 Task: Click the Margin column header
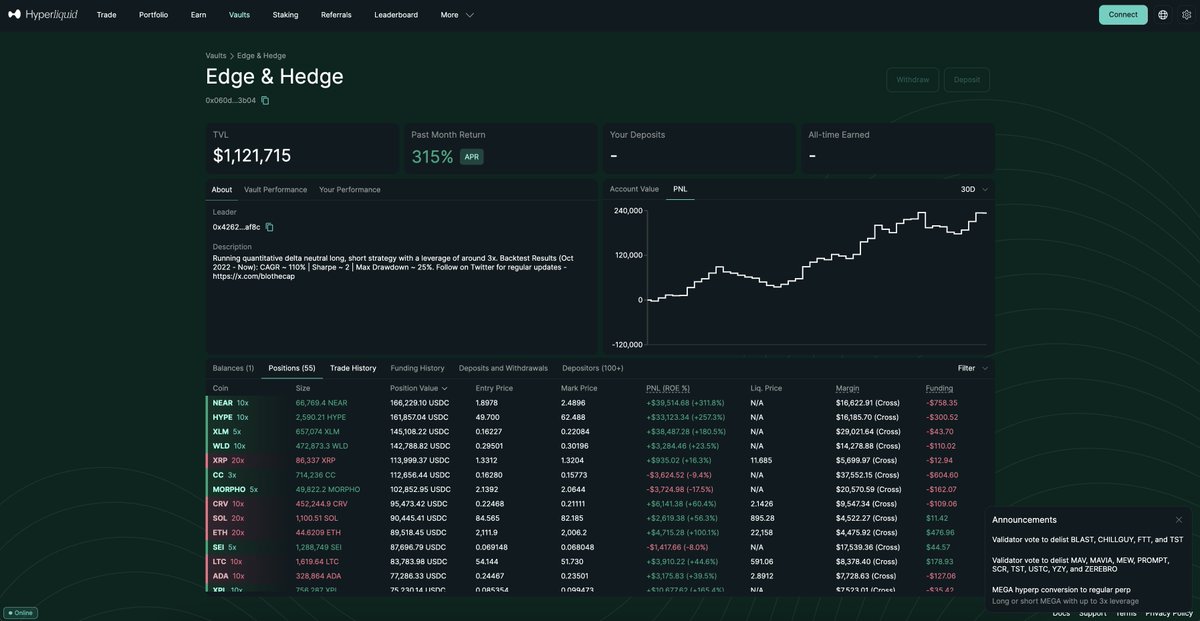(847, 388)
